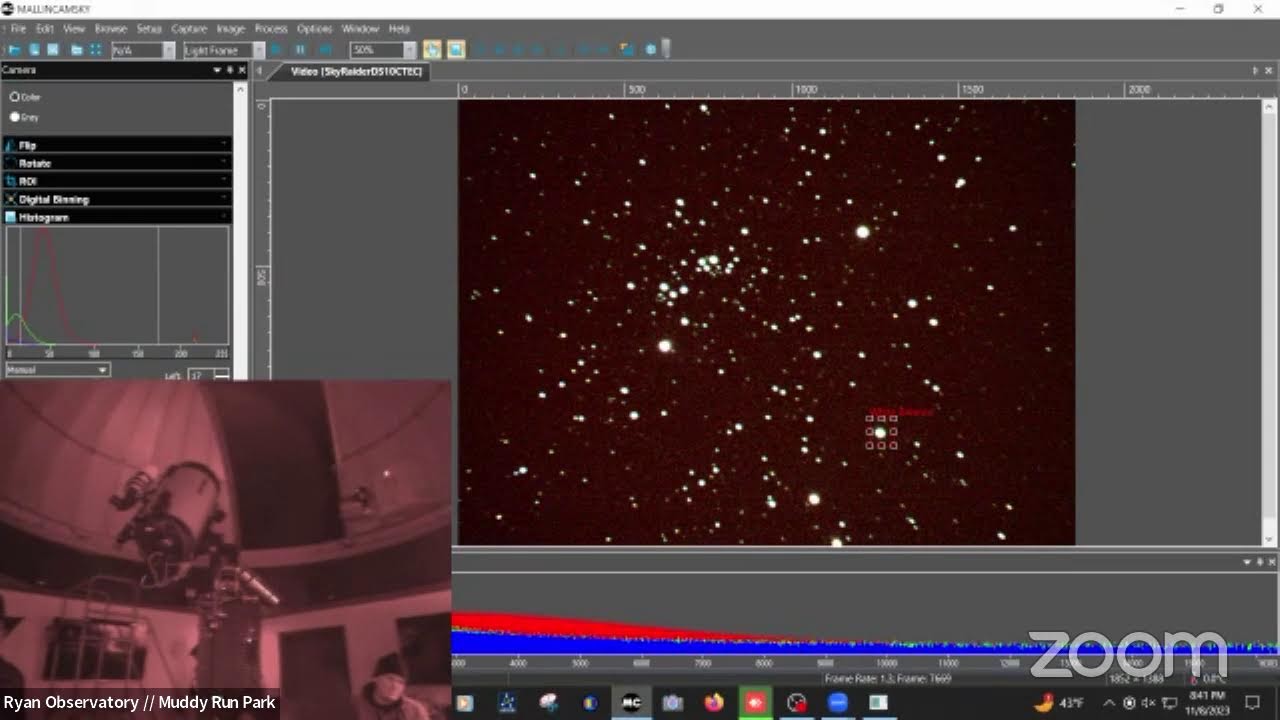Open the View menu
1280x720 pixels.
click(x=74, y=29)
